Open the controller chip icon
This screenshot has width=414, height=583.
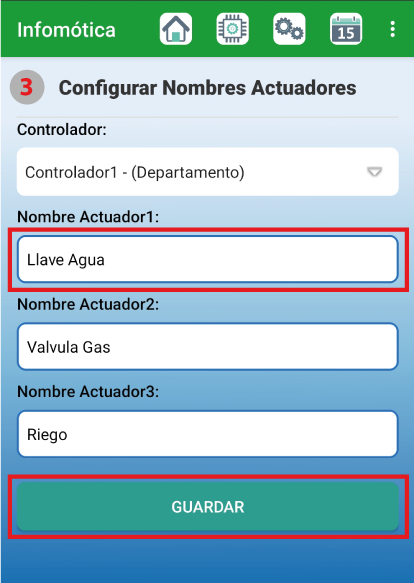pos(232,29)
